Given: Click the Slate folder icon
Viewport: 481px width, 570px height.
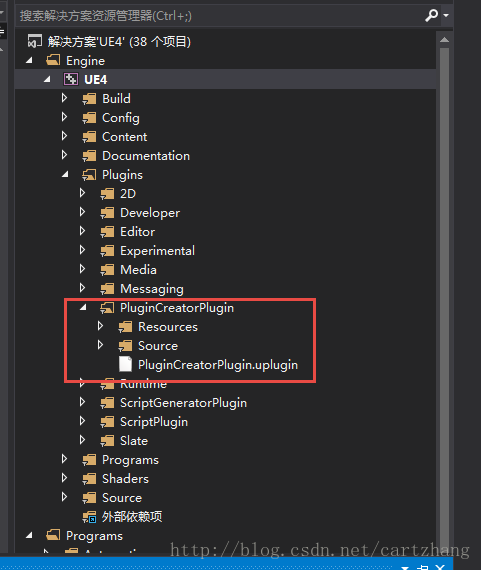Looking at the screenshot, I should click(108, 440).
